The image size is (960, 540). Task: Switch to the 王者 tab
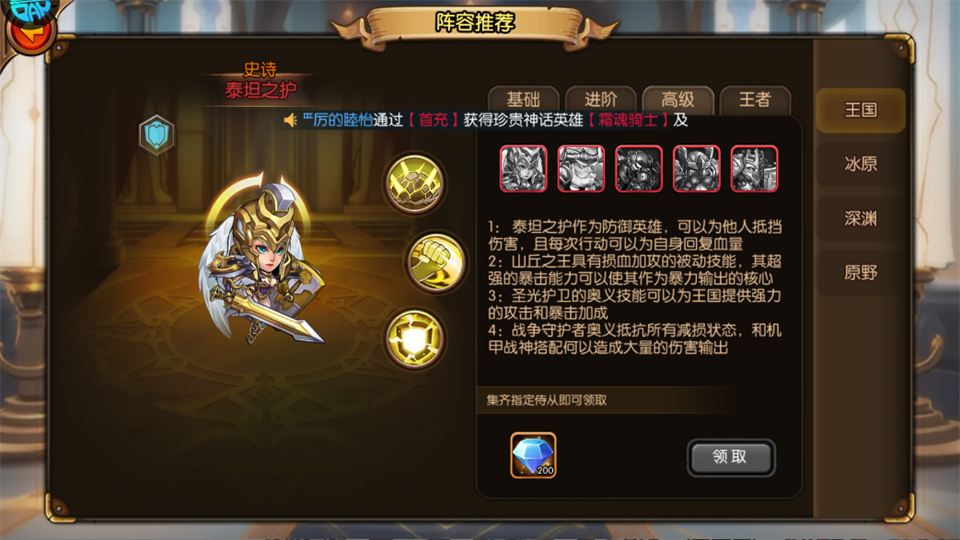pyautogui.click(x=755, y=99)
